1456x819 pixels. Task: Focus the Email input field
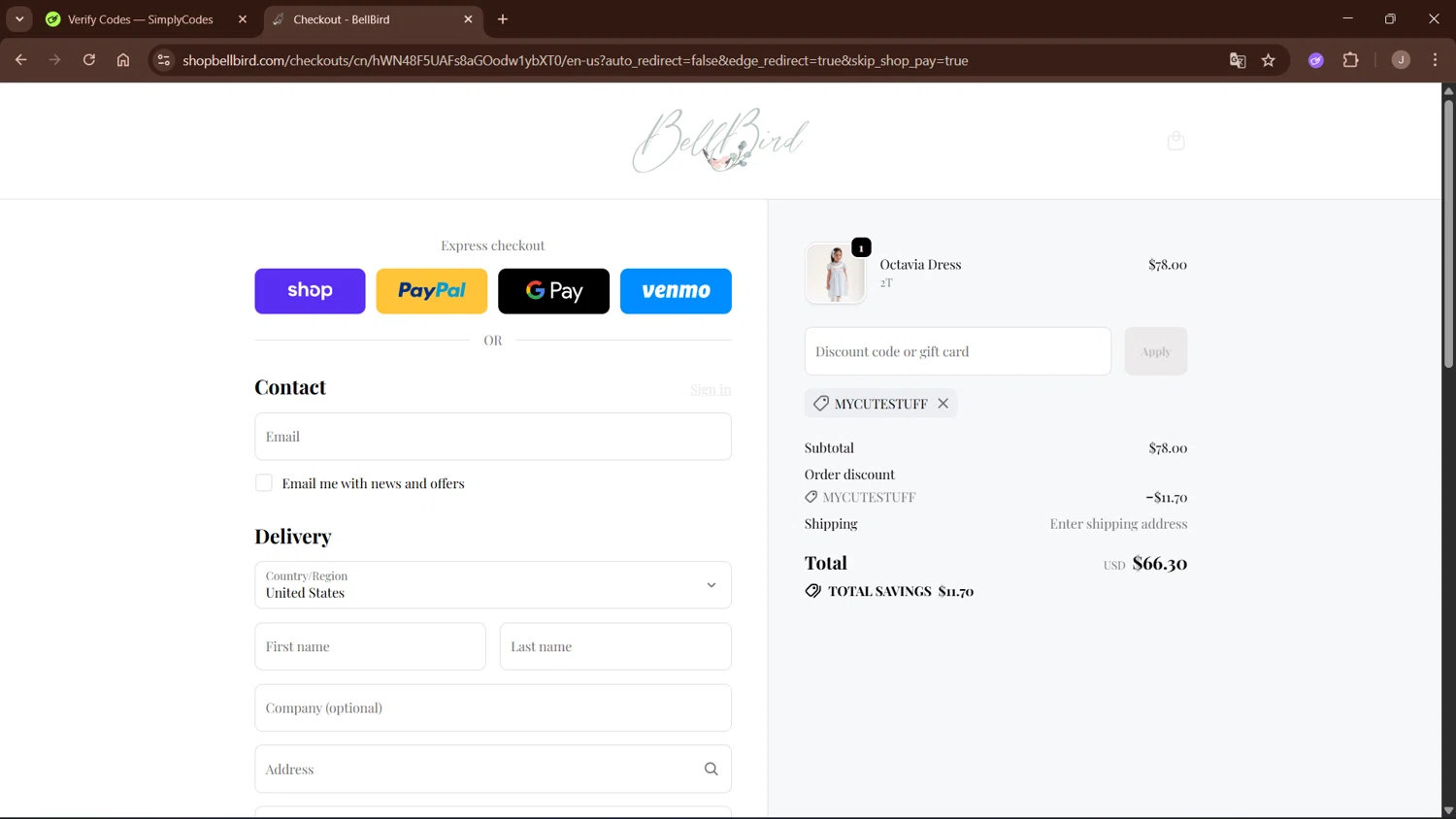tap(493, 437)
